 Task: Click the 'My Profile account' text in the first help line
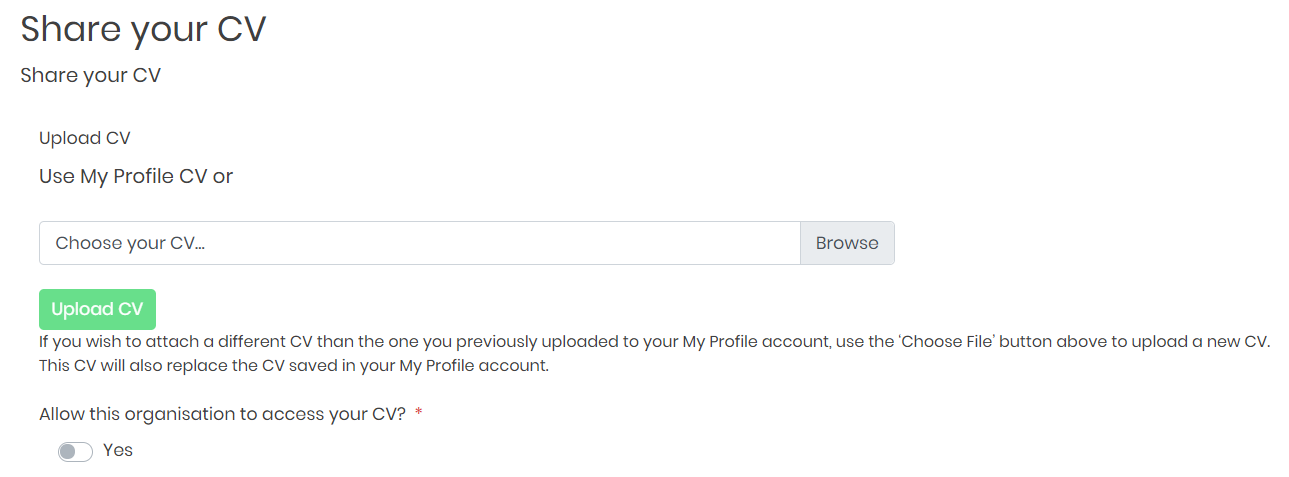click(x=757, y=342)
